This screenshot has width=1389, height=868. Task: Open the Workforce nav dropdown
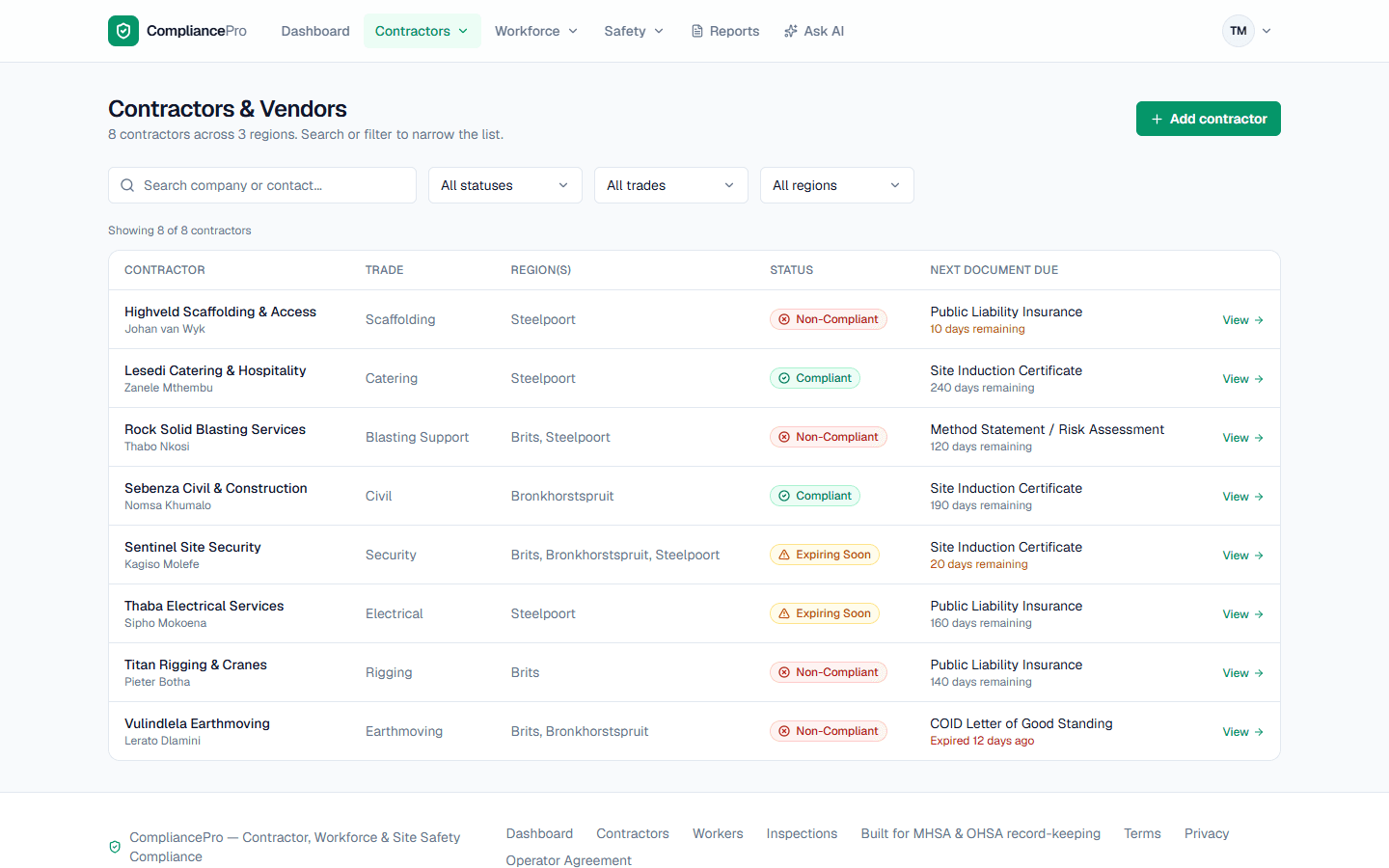coord(536,31)
